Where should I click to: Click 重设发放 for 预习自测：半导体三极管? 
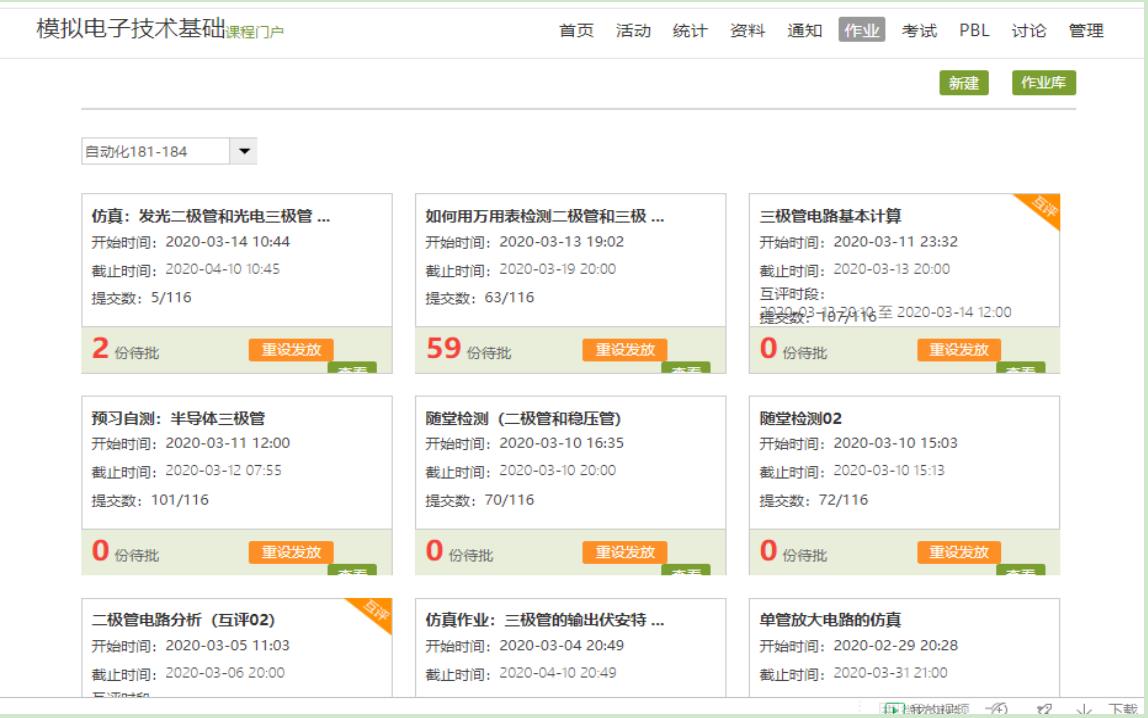coord(291,552)
